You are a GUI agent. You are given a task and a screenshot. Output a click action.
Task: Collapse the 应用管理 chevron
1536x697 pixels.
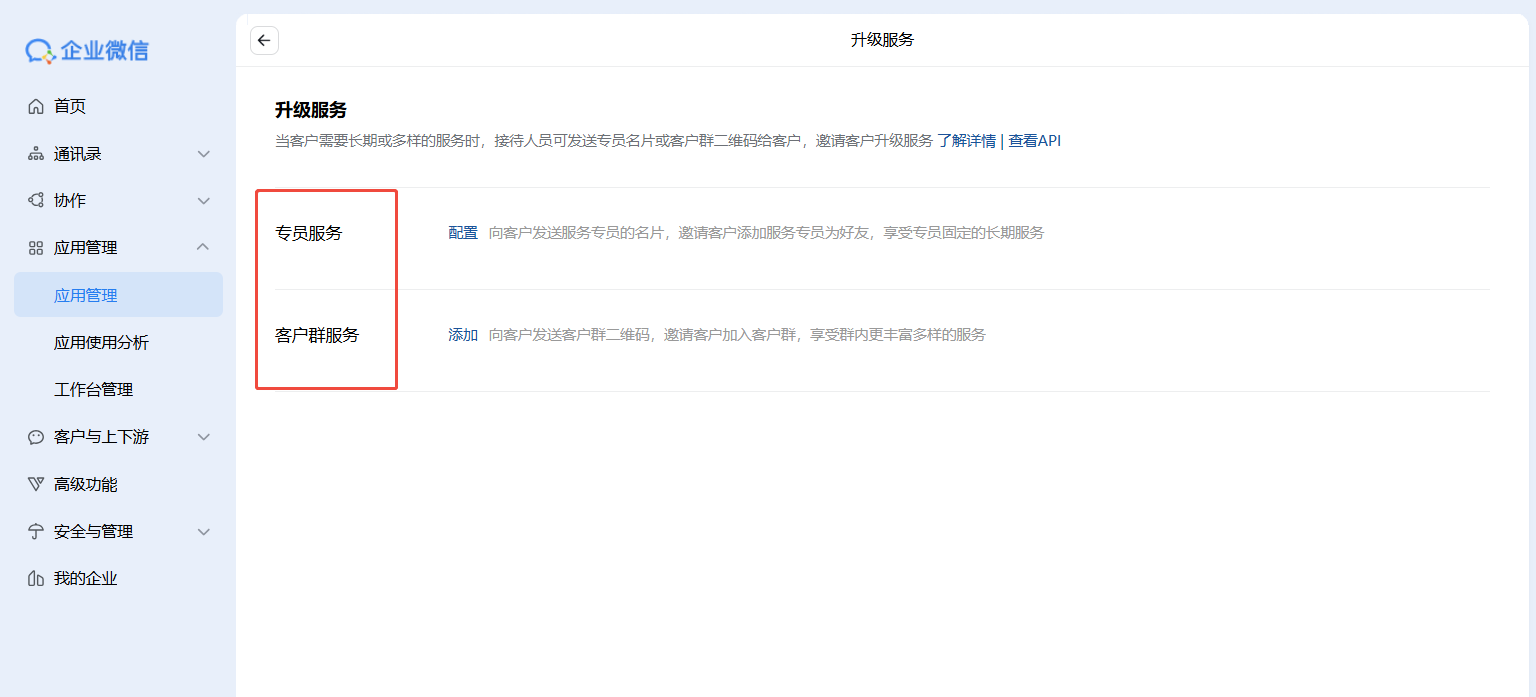204,247
